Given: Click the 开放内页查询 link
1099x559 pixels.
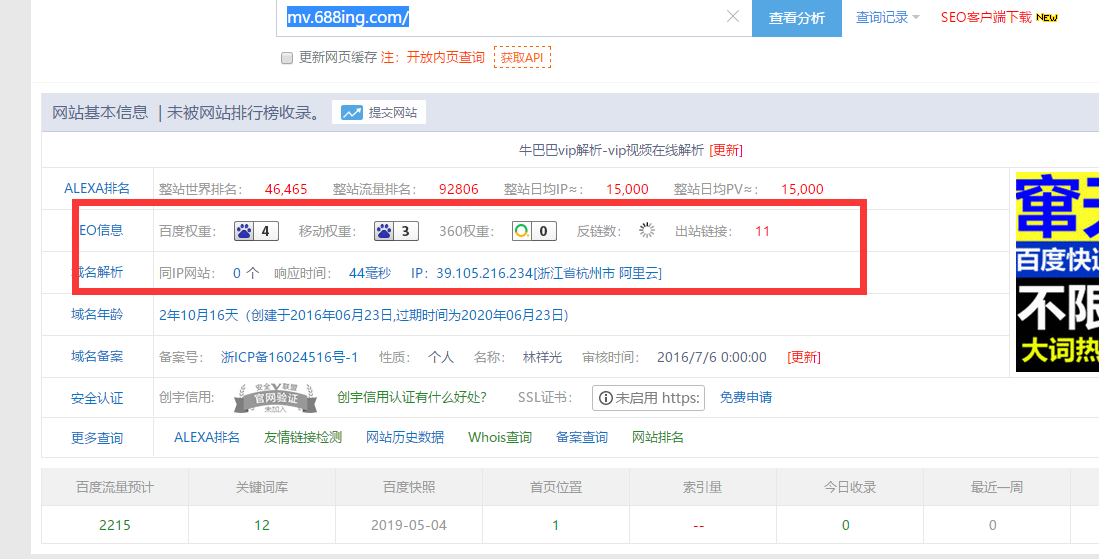Looking at the screenshot, I should (446, 57).
